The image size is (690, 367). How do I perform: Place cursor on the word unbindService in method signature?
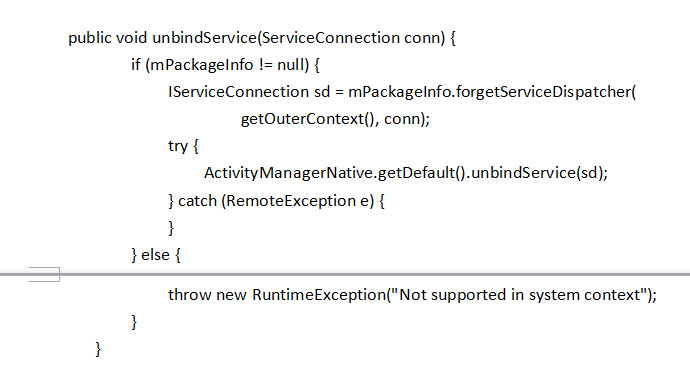pyautogui.click(x=204, y=38)
